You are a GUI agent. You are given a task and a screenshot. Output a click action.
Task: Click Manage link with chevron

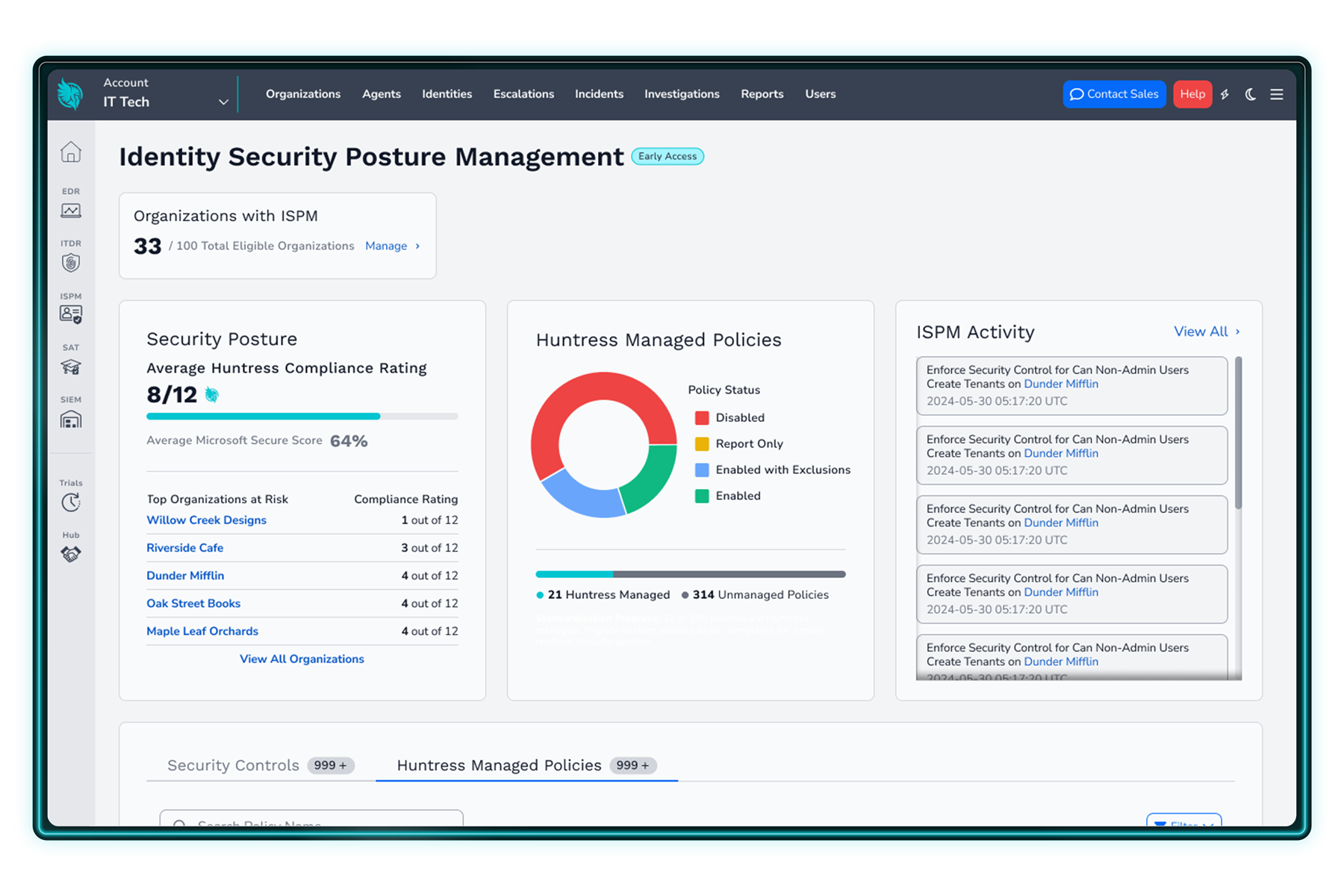[392, 246]
